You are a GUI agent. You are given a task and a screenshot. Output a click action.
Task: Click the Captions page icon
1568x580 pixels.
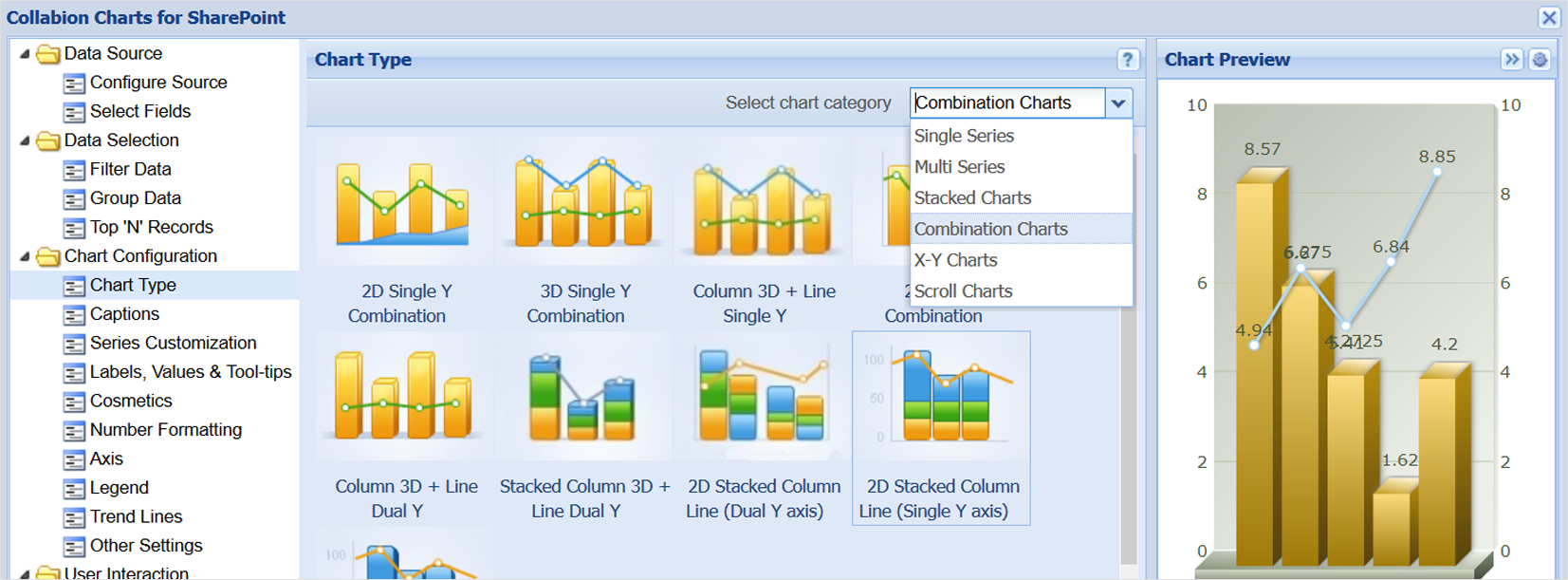pyautogui.click(x=74, y=315)
